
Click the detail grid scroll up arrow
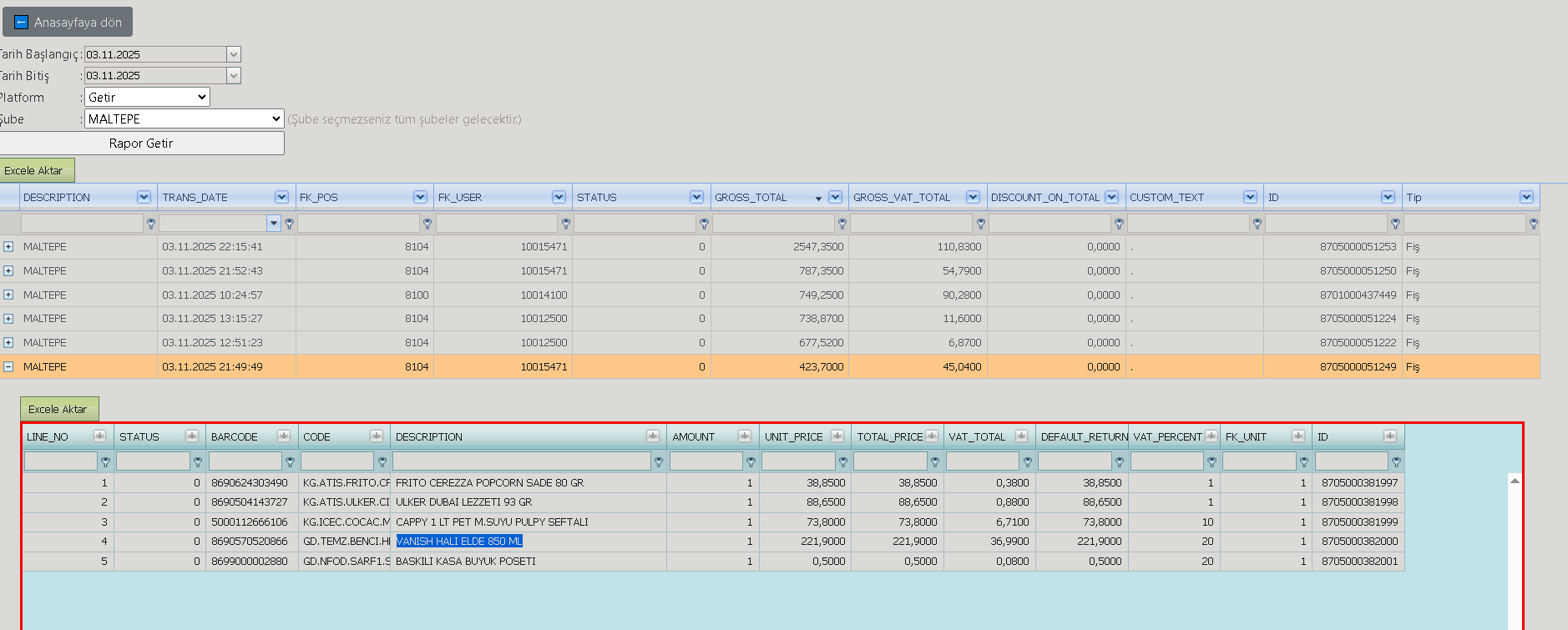pyautogui.click(x=1515, y=481)
